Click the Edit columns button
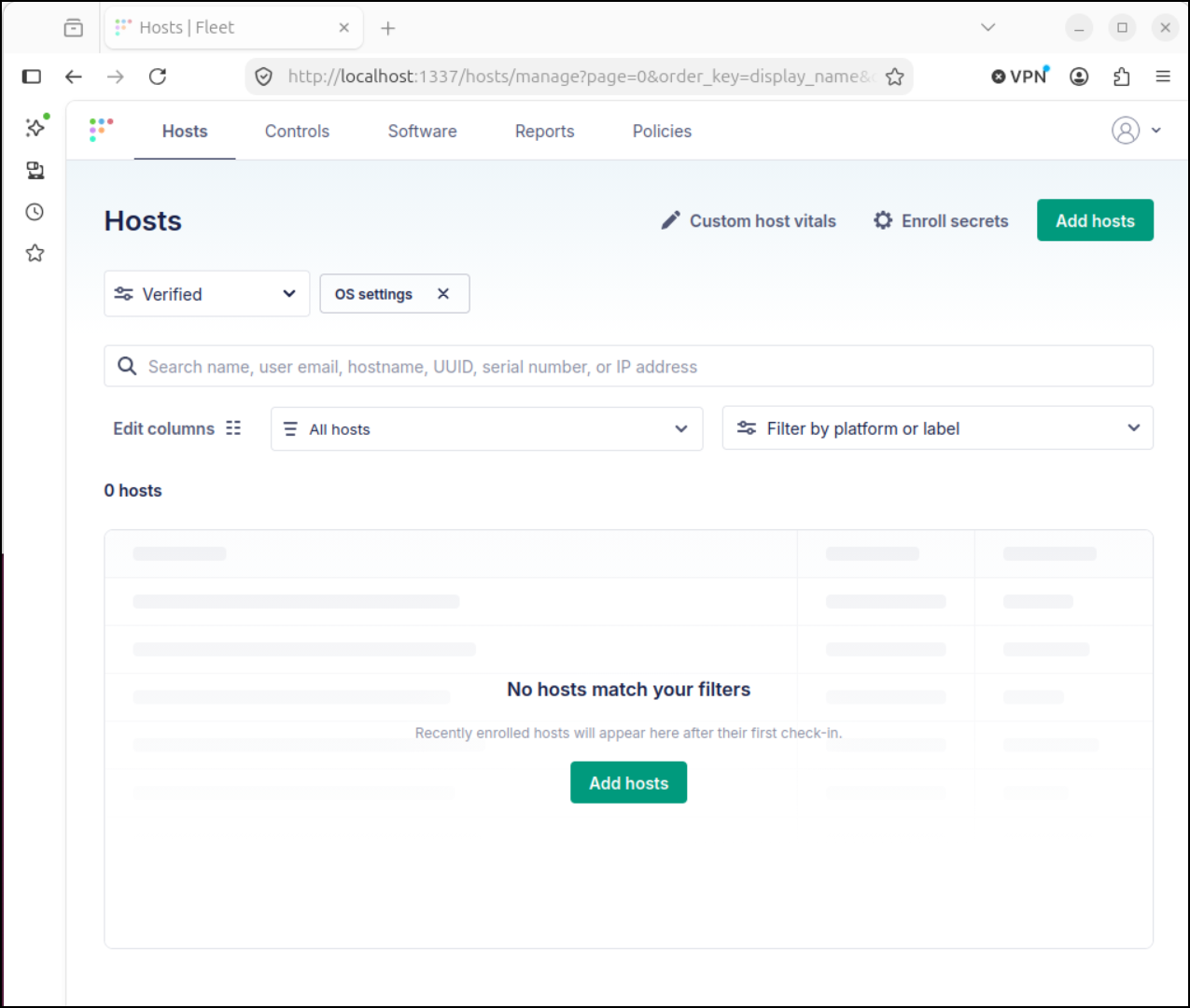The image size is (1190, 1008). pos(176,428)
